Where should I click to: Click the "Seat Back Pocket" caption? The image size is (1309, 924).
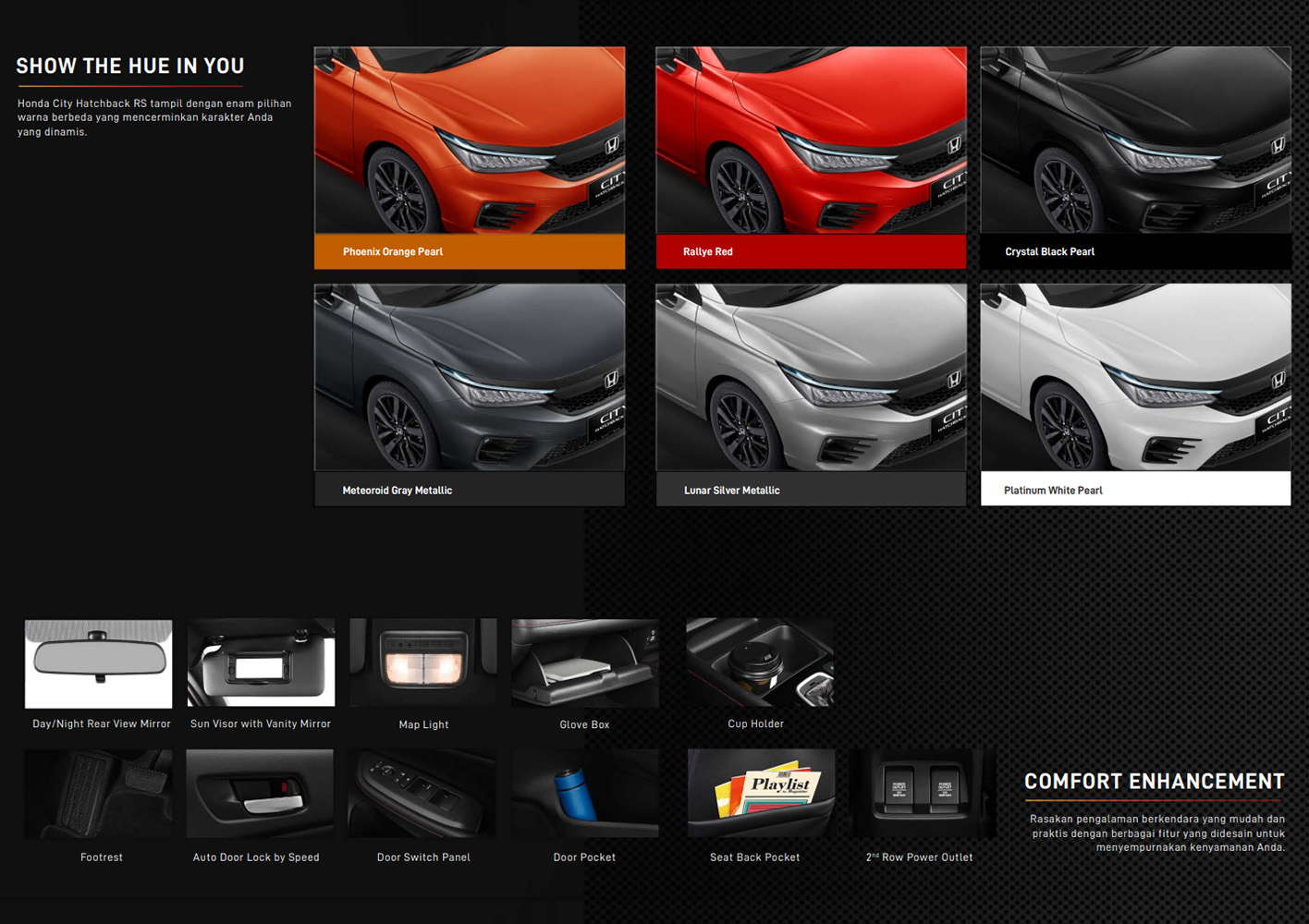coord(755,857)
